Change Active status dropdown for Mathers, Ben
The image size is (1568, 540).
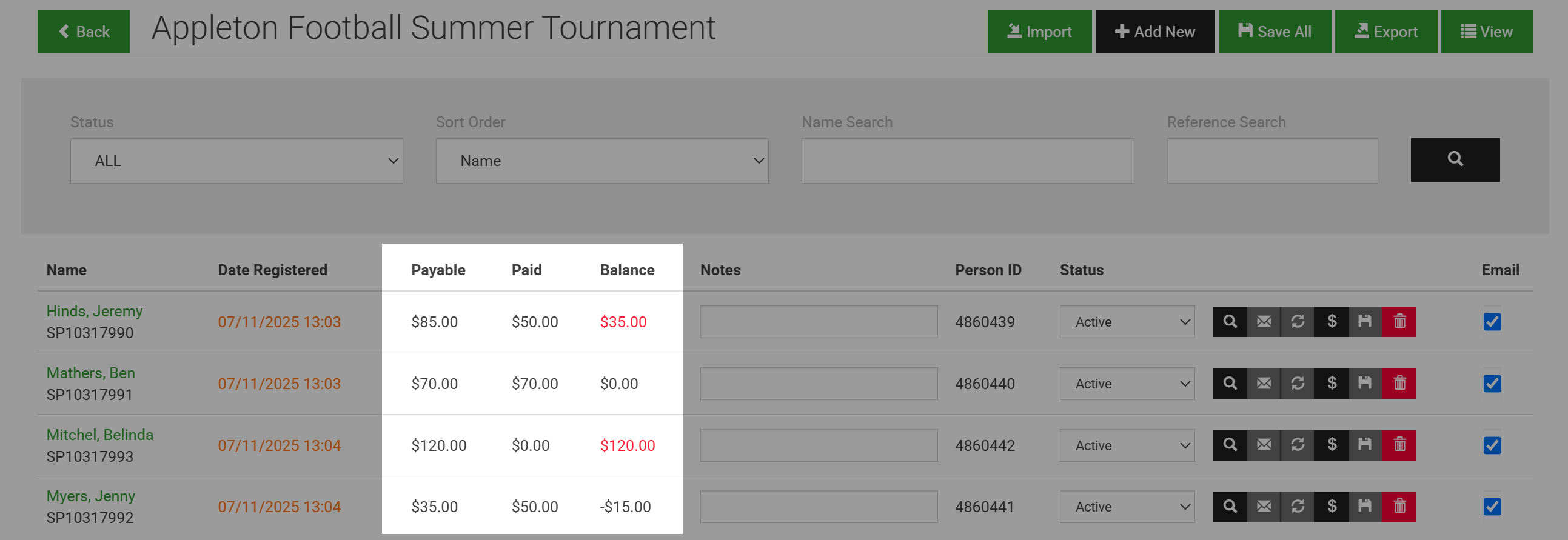coord(1127,384)
